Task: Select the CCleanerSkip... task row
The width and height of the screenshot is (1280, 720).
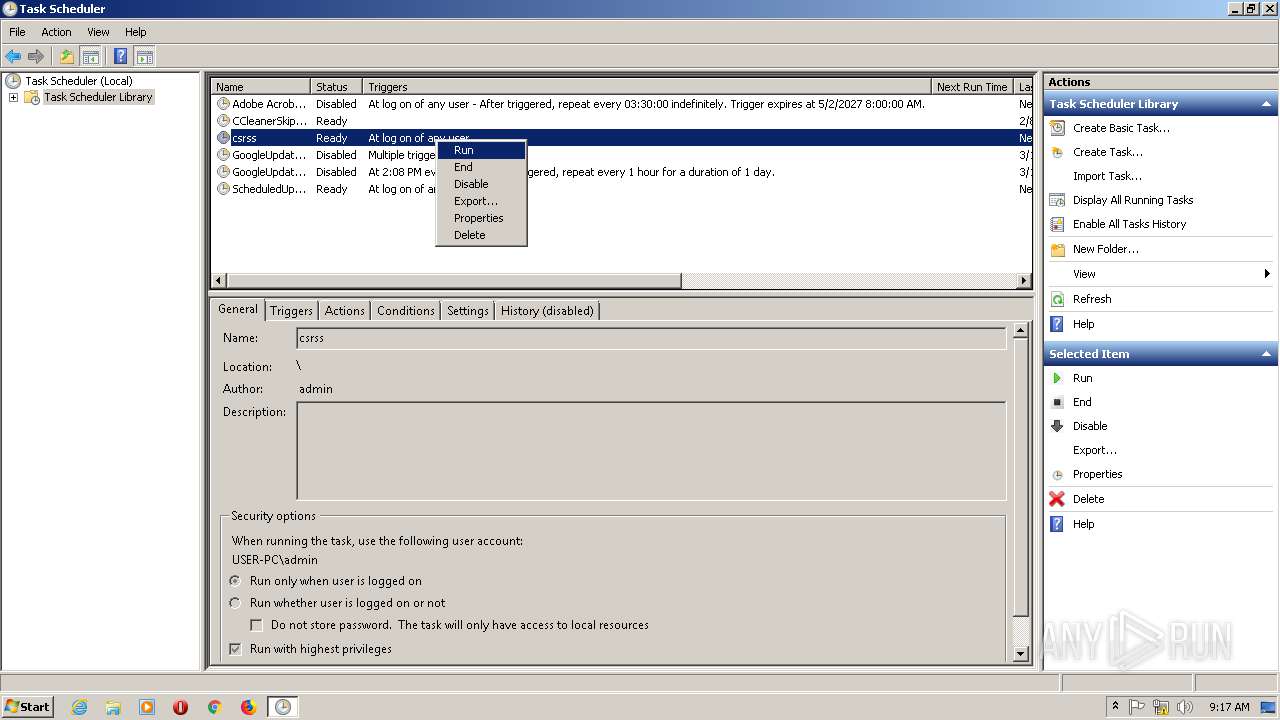Action: (621, 121)
